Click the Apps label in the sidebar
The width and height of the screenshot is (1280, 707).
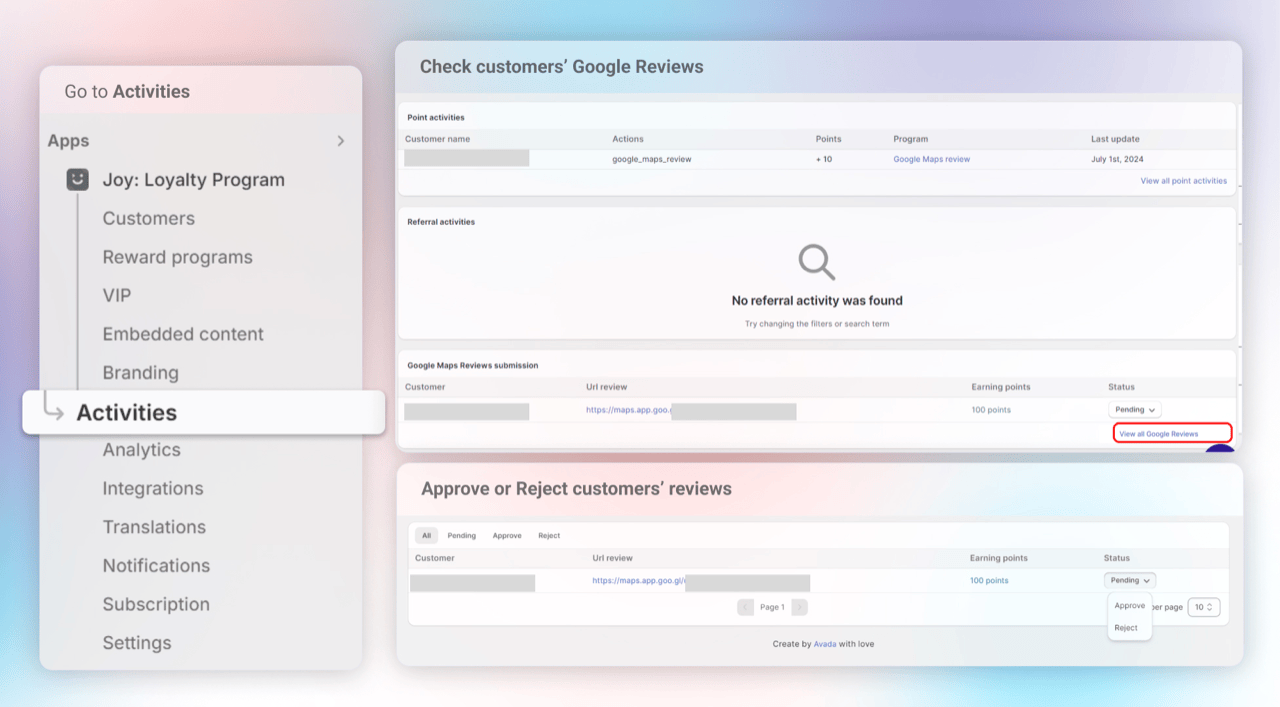[x=68, y=141]
